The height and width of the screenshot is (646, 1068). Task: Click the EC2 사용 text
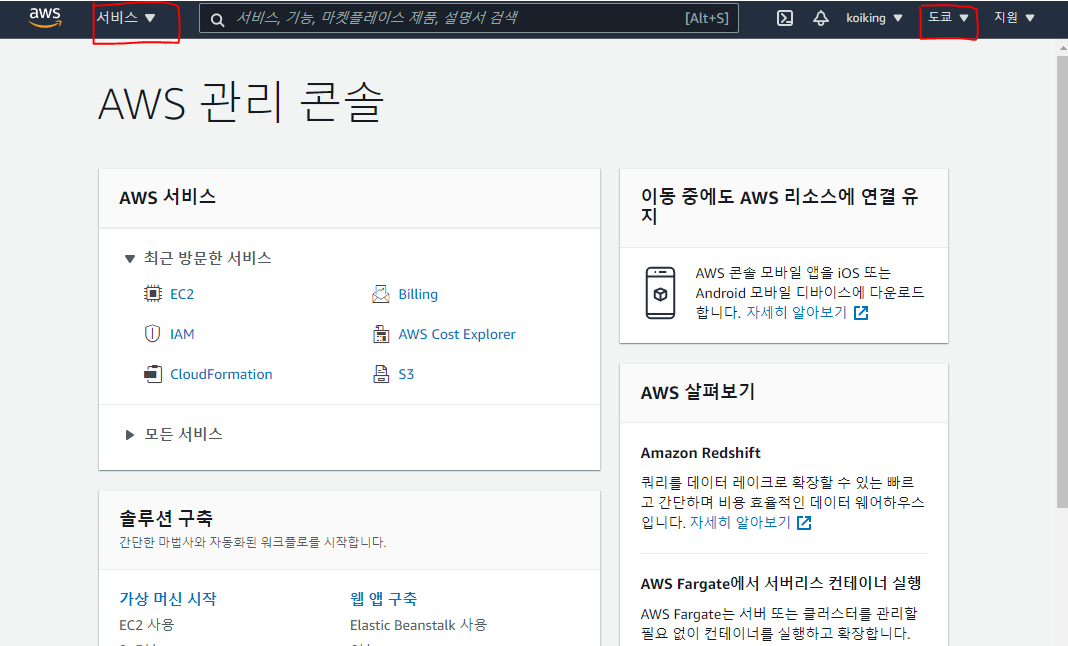tap(146, 625)
